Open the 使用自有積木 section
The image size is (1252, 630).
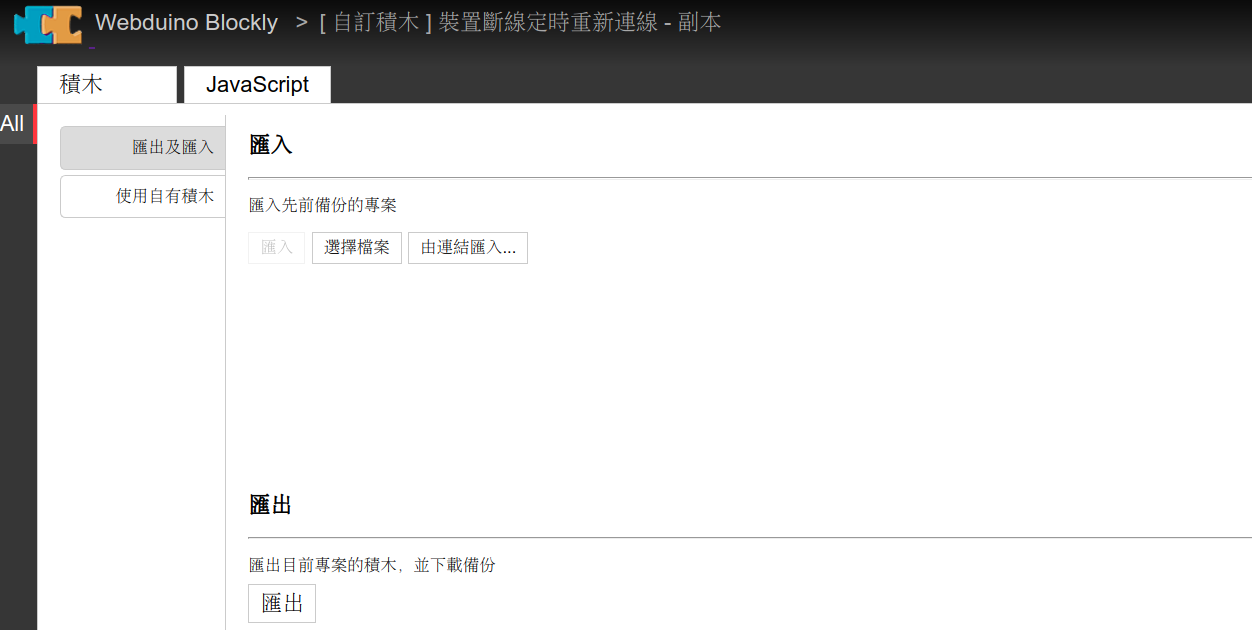(x=143, y=196)
